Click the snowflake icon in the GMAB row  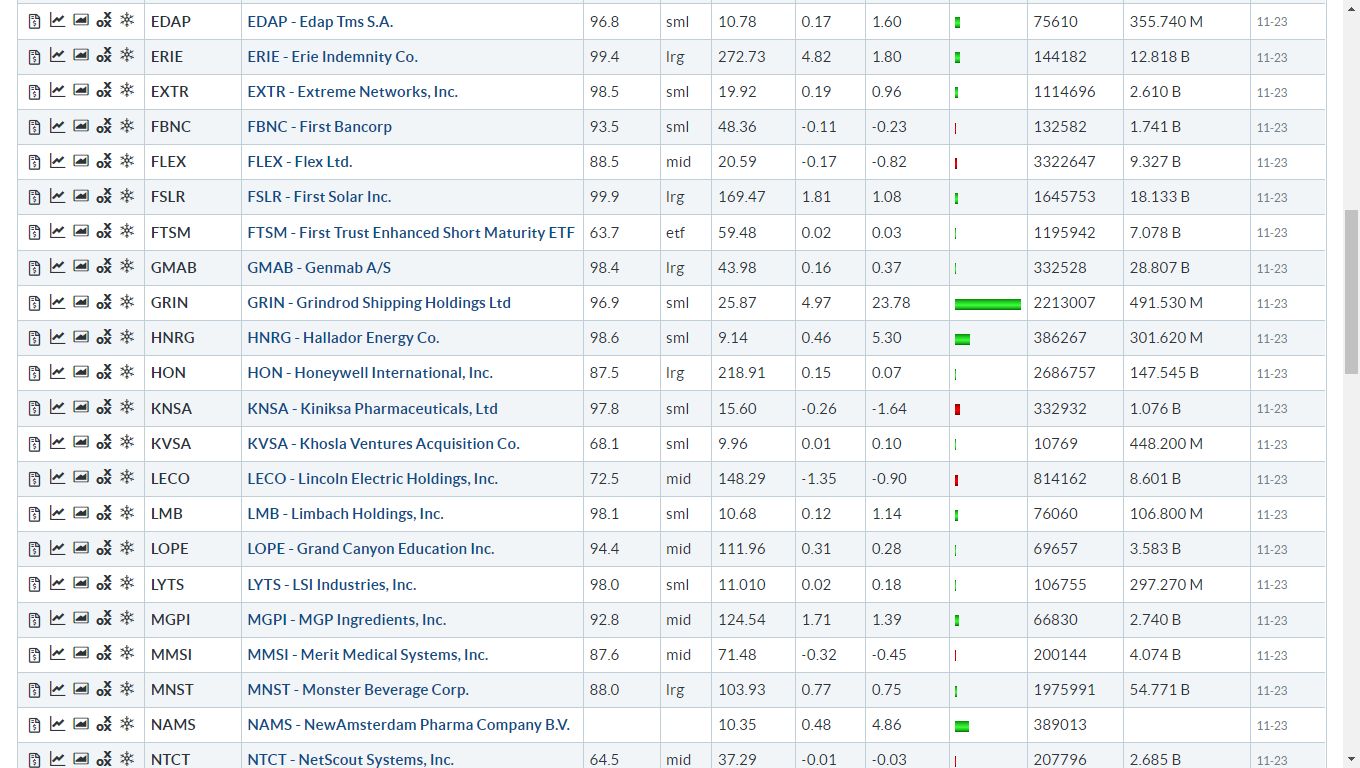coord(127,267)
